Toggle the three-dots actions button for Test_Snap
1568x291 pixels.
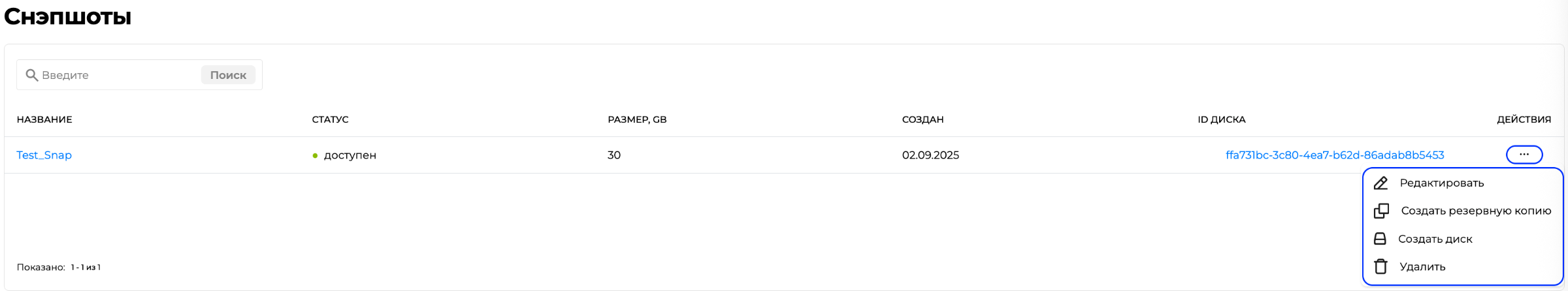point(1524,155)
